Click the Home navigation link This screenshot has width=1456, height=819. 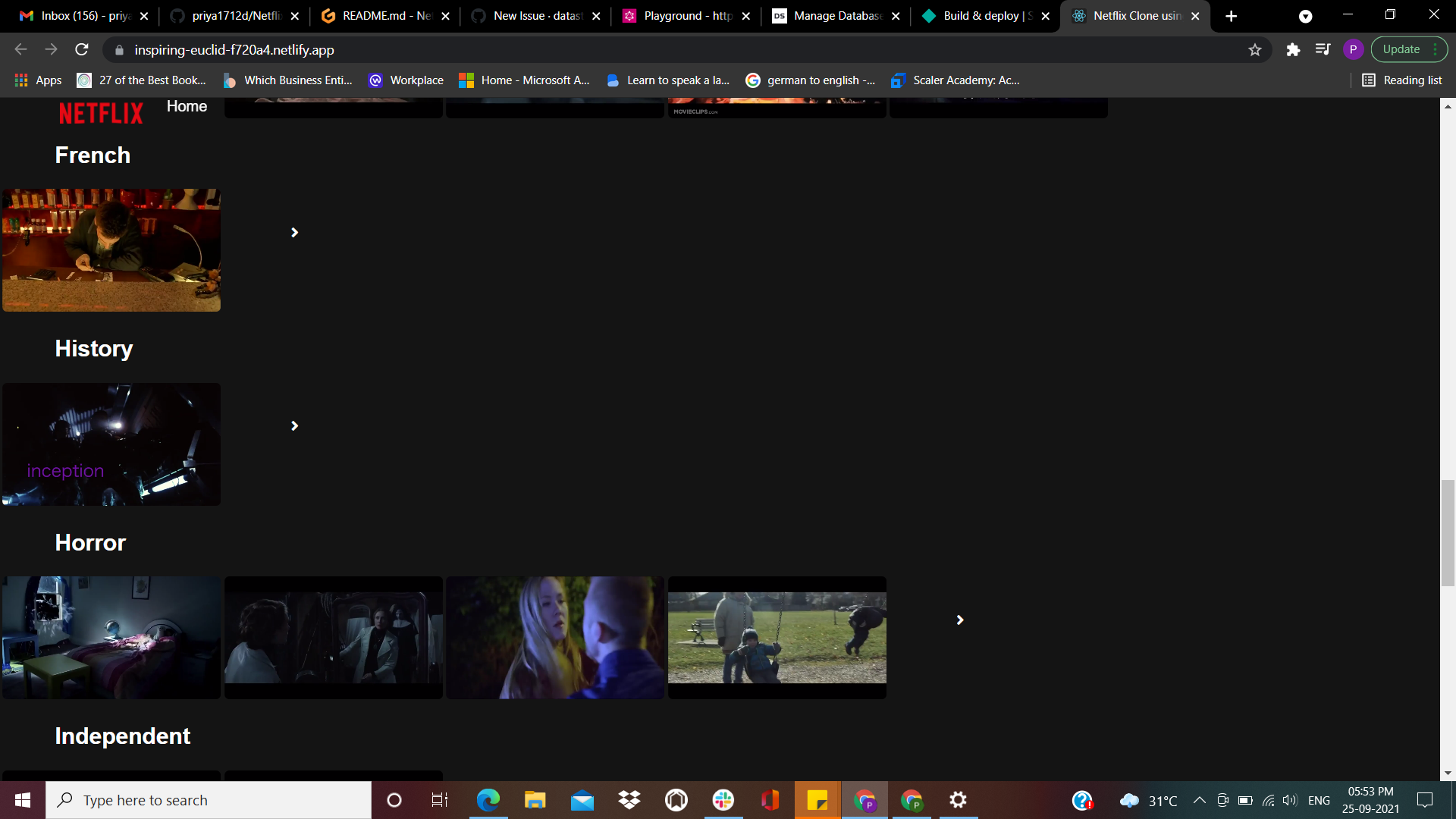tap(187, 107)
